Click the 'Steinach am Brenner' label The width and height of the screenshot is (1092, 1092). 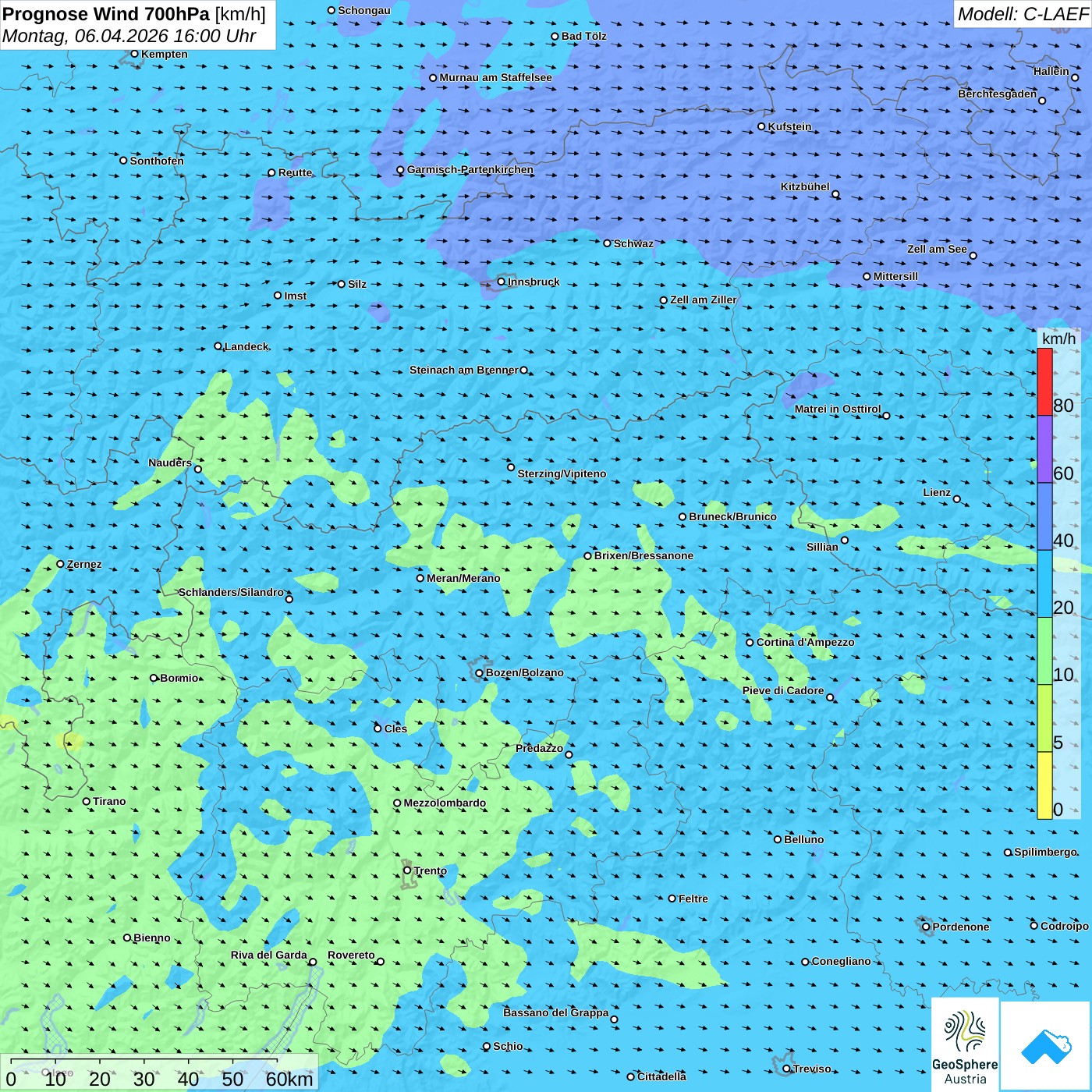pos(464,370)
